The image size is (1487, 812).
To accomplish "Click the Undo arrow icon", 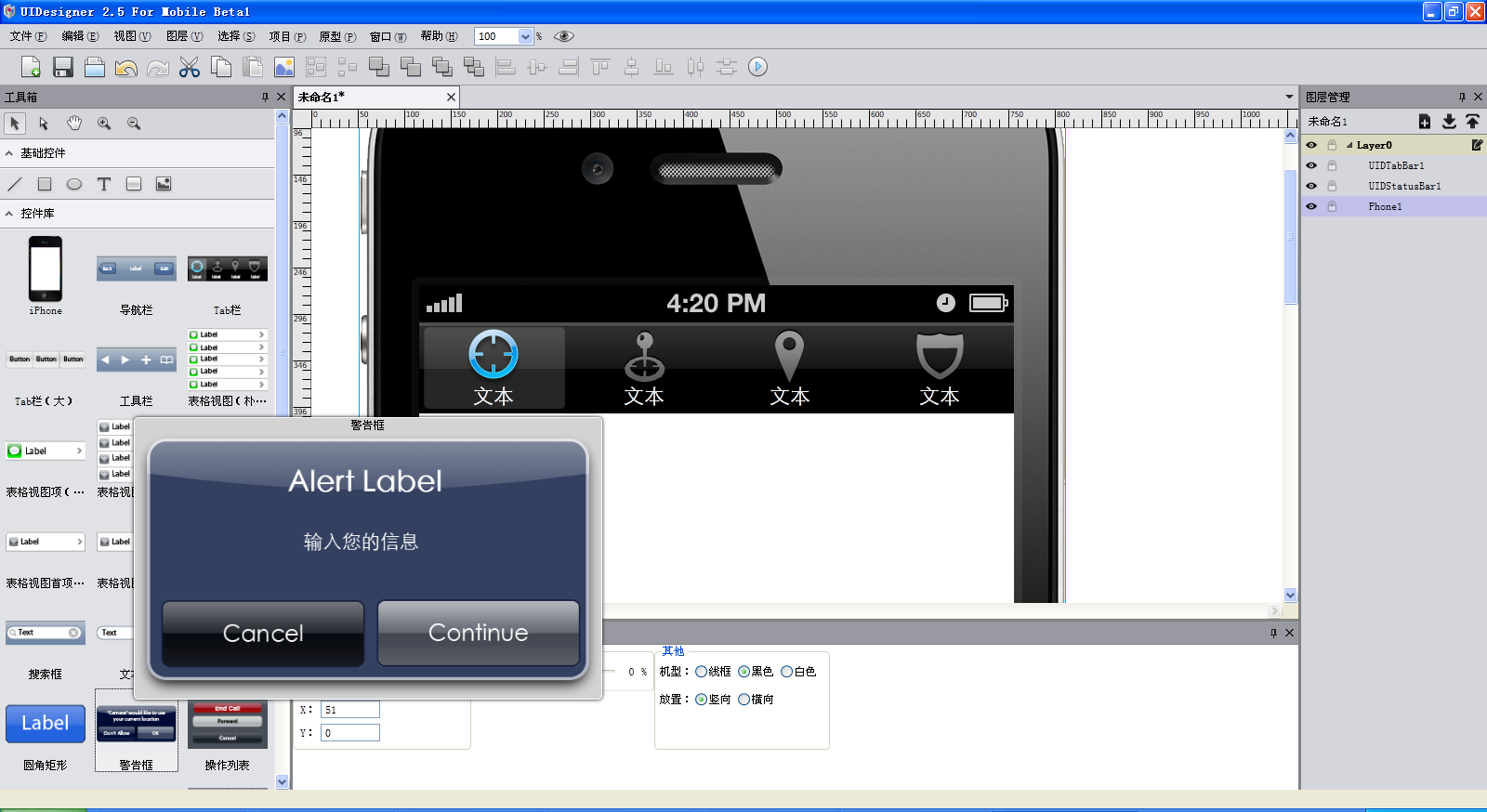I will (125, 68).
